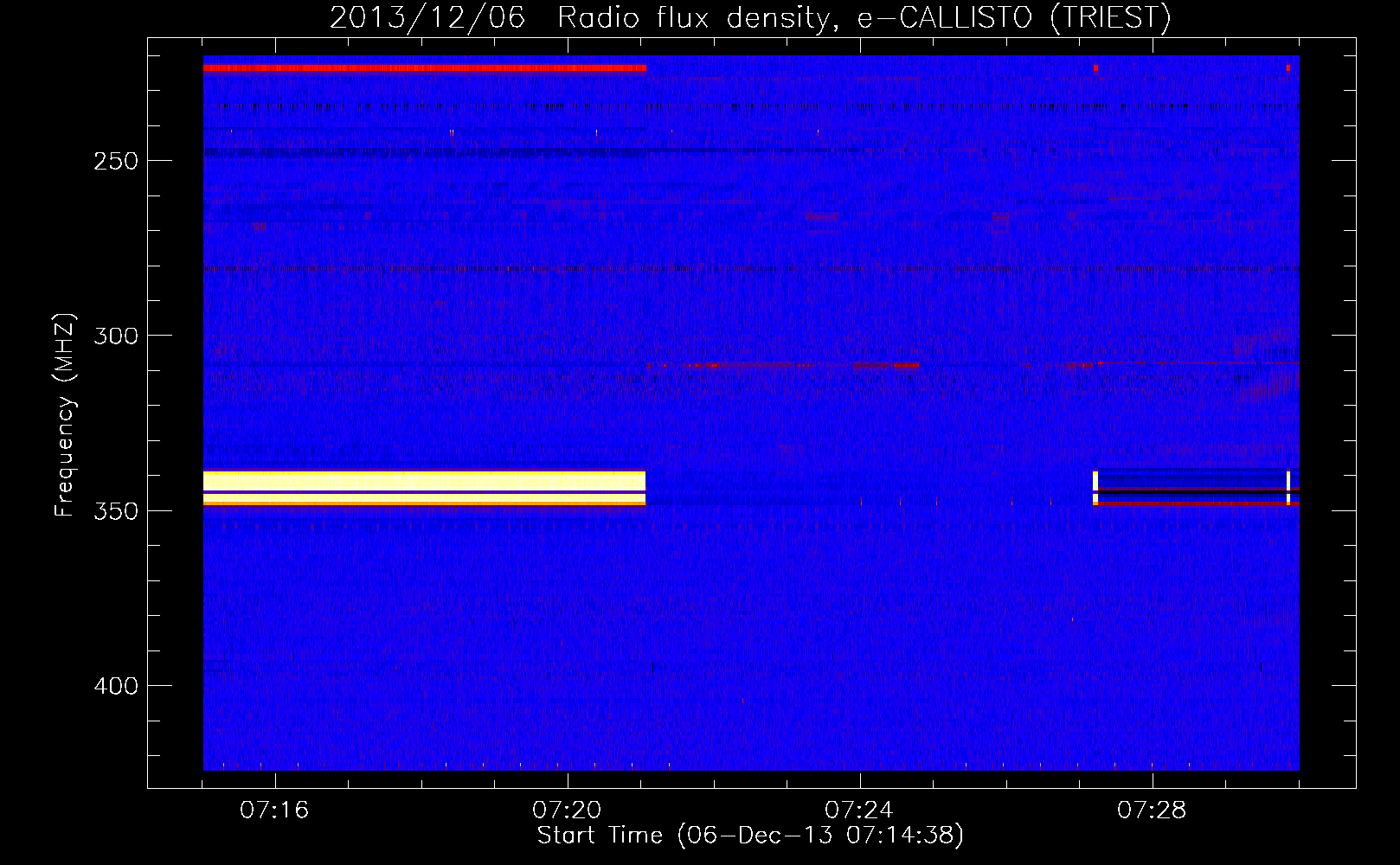The image size is (1400, 865).
Task: Click the 07:24 time tick label
Action: [x=859, y=811]
